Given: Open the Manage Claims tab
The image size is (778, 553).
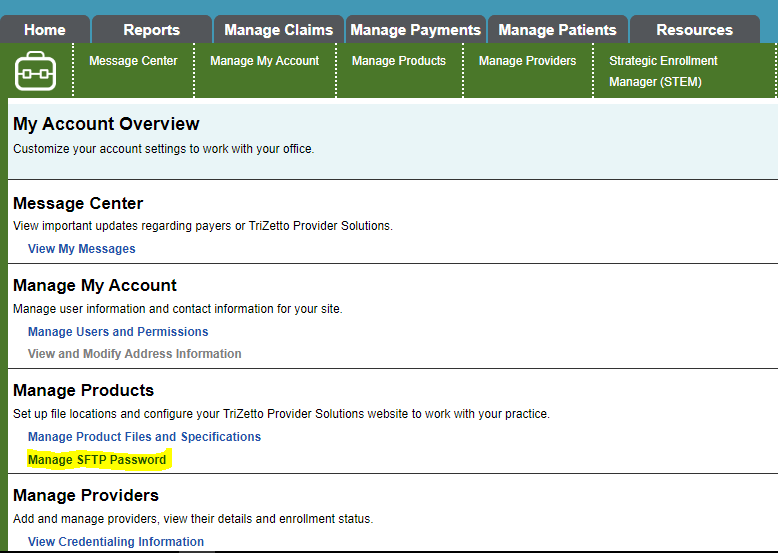Looking at the screenshot, I should pyautogui.click(x=278, y=29).
